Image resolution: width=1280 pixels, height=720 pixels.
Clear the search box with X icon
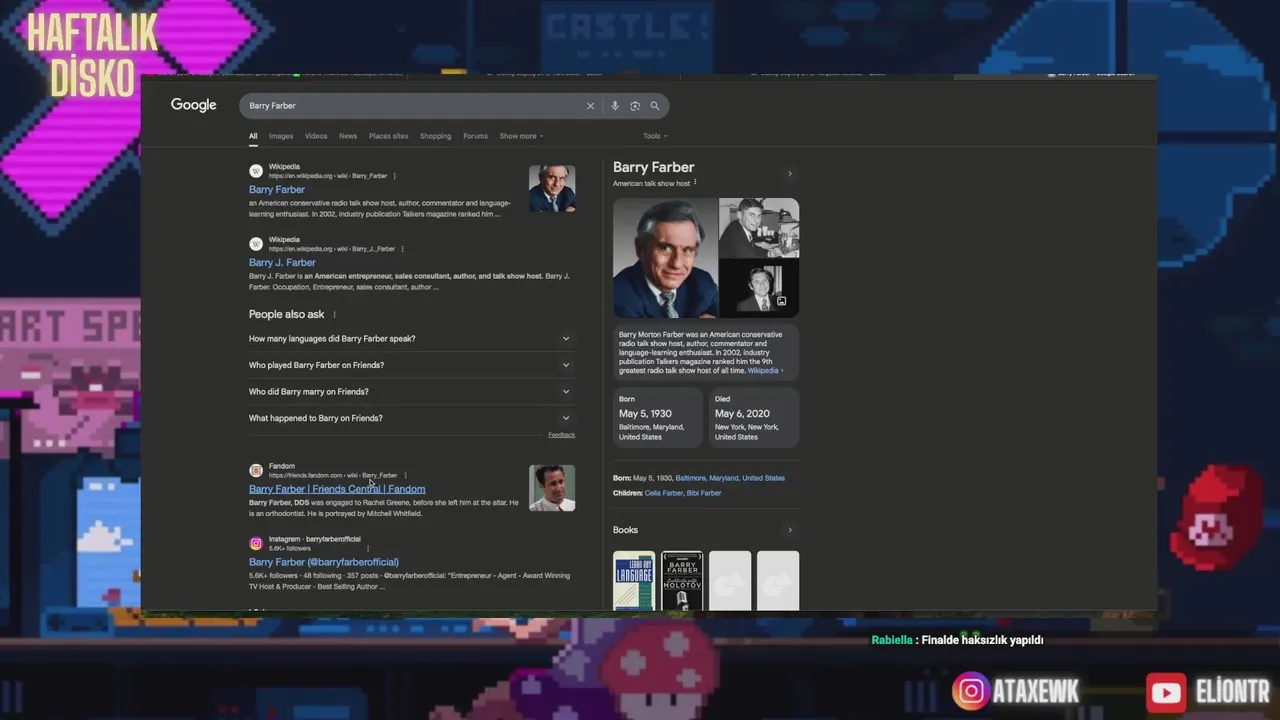pos(590,106)
